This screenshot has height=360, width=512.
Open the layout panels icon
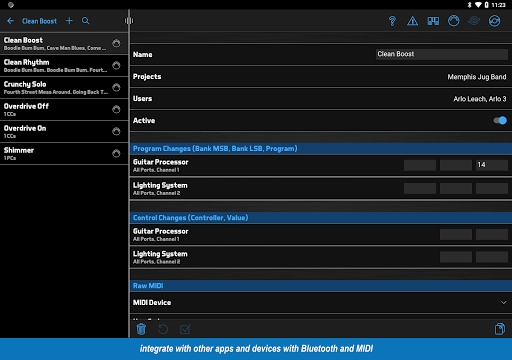tap(433, 21)
